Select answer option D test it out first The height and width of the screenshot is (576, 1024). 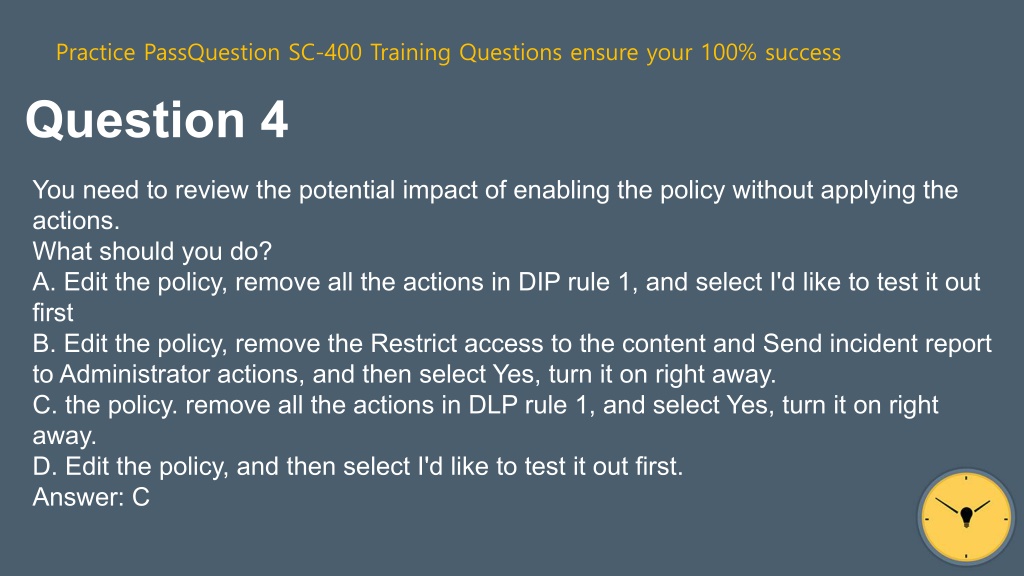pyautogui.click(x=358, y=466)
